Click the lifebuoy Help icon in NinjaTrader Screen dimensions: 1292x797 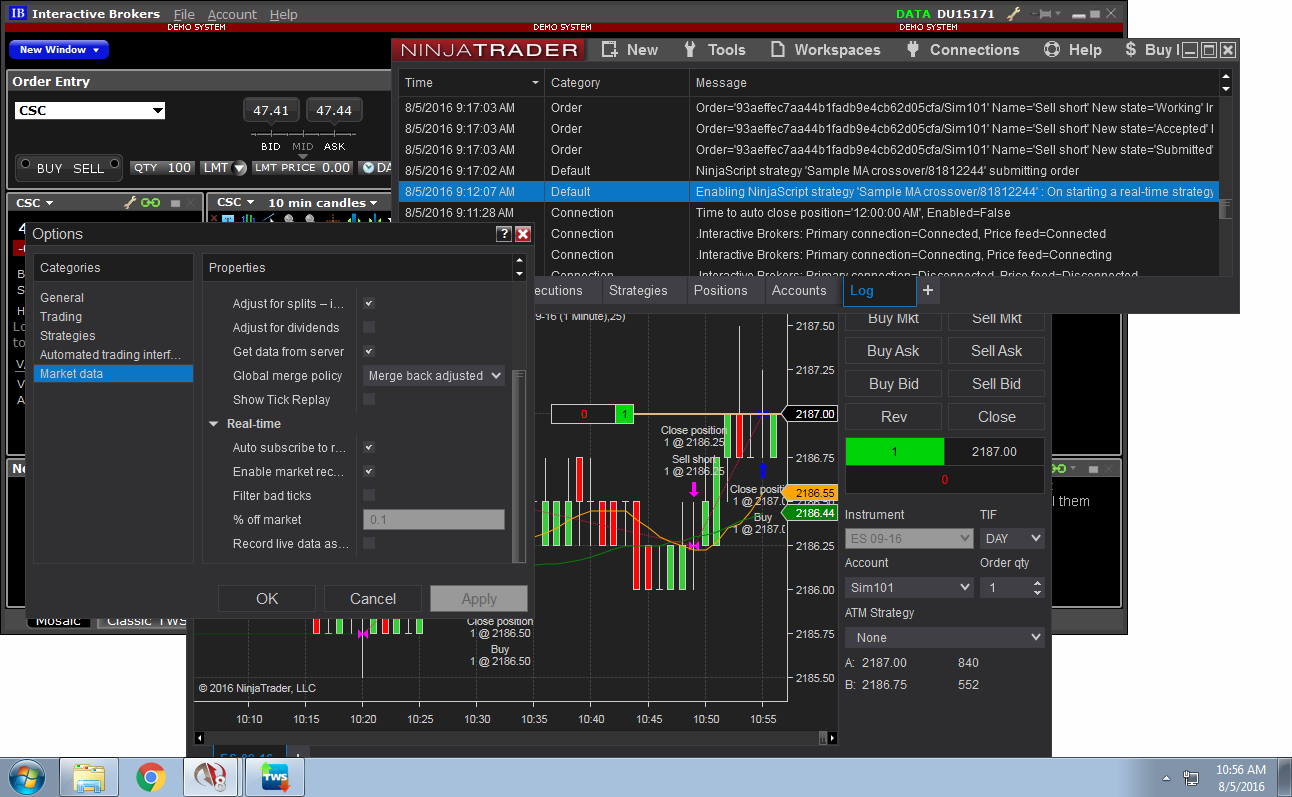[x=1051, y=50]
